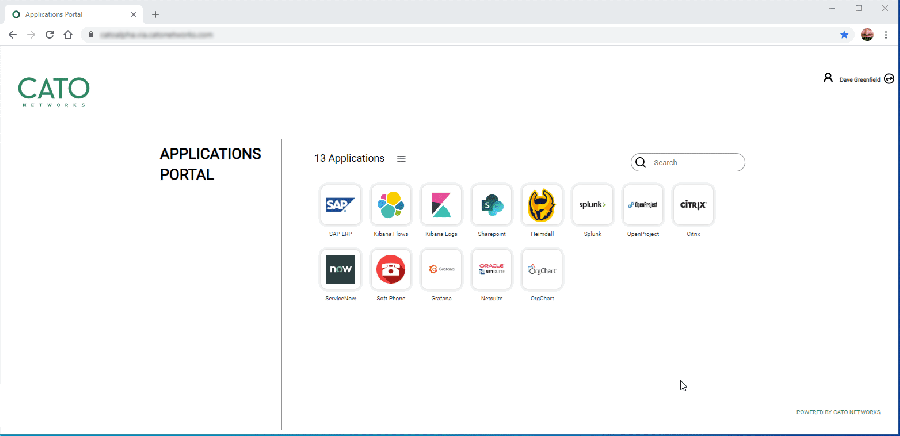Launch the Oracle Netsuite app tile
Image resolution: width=900 pixels, height=436 pixels.
(492, 269)
